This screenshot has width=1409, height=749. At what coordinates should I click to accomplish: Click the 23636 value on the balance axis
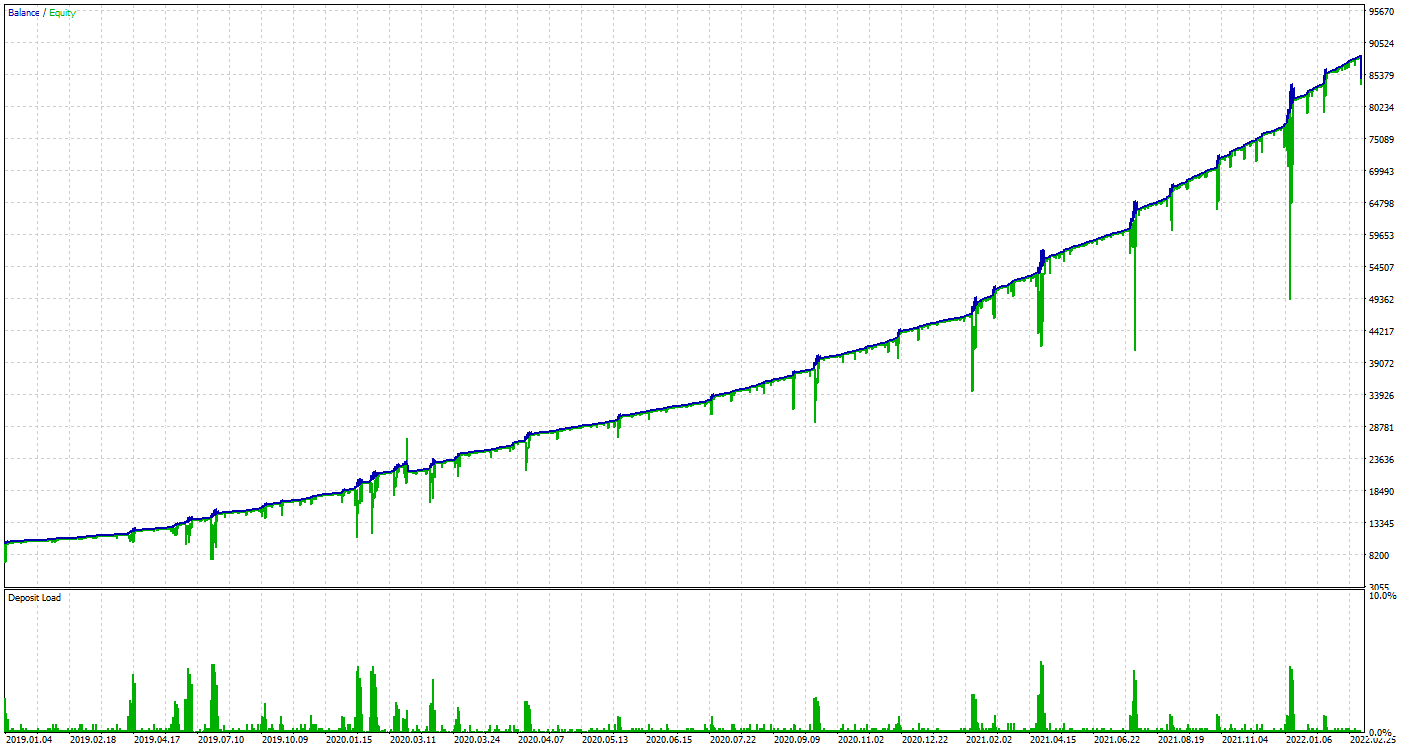(1381, 460)
